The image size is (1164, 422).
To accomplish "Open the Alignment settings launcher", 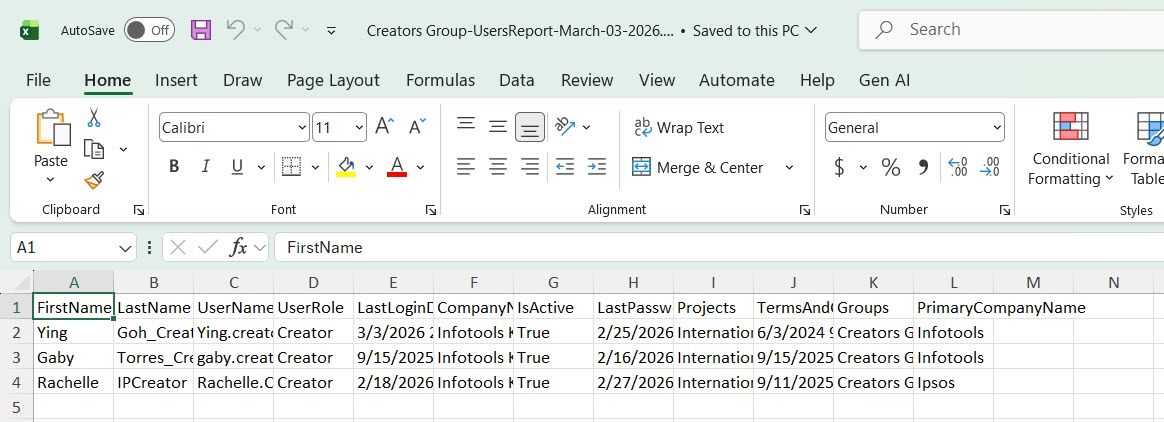I will point(804,210).
